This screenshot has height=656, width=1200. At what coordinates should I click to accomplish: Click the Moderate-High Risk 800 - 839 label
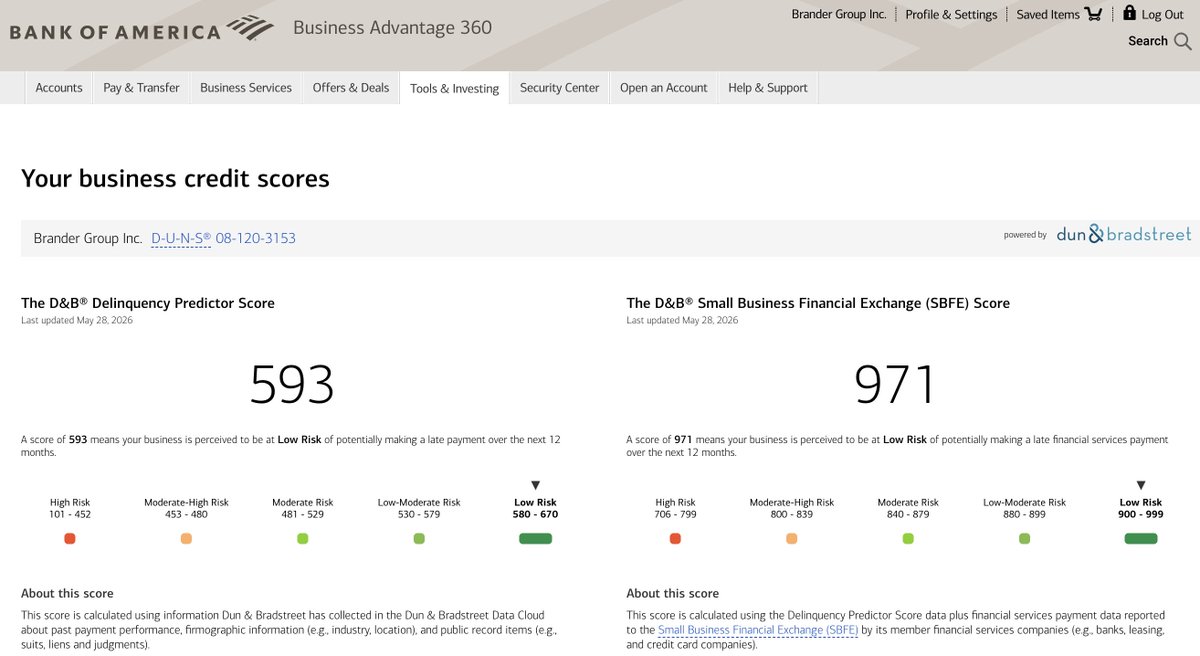tap(792, 508)
